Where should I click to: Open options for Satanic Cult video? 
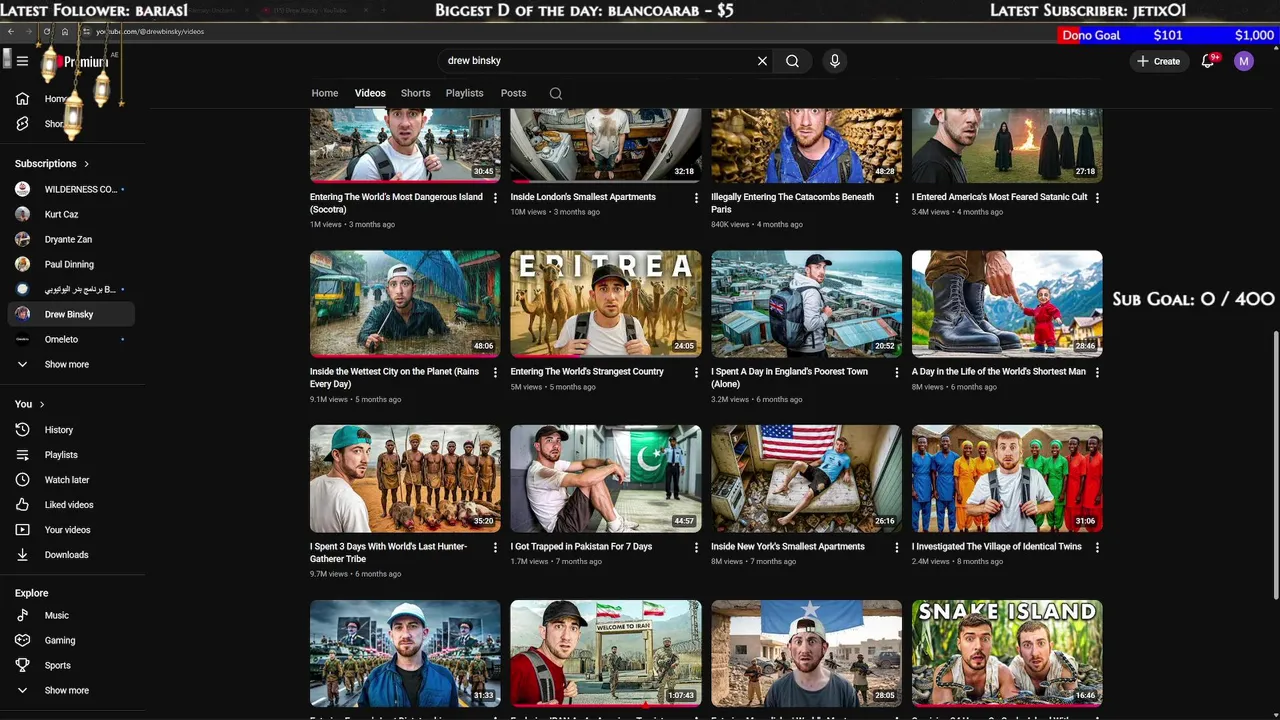tap(1097, 198)
